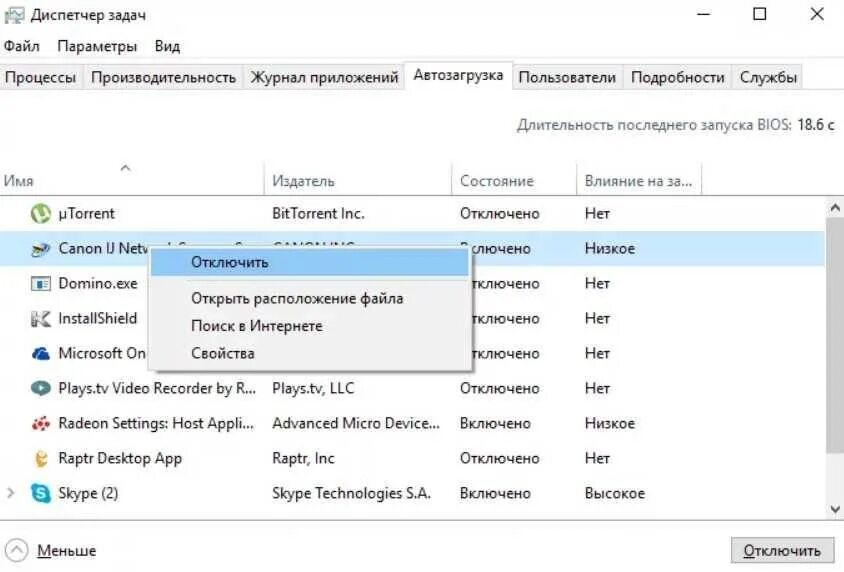Click the Низкое impact value for Canon
The width and height of the screenshot is (844, 572).
[610, 249]
